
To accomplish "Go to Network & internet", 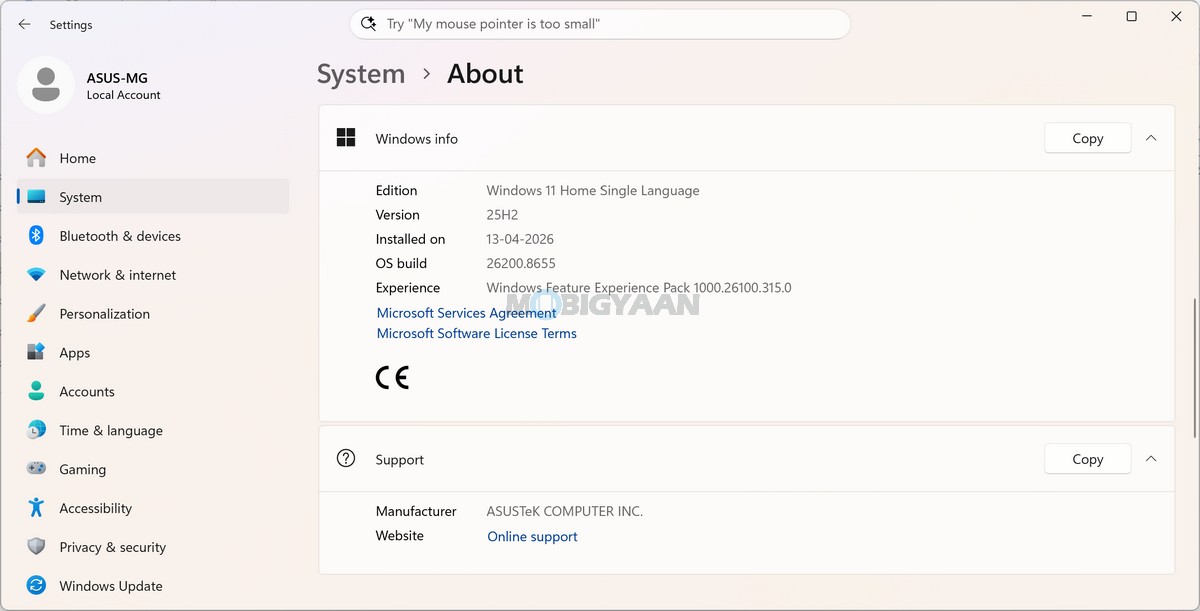I will [153, 275].
